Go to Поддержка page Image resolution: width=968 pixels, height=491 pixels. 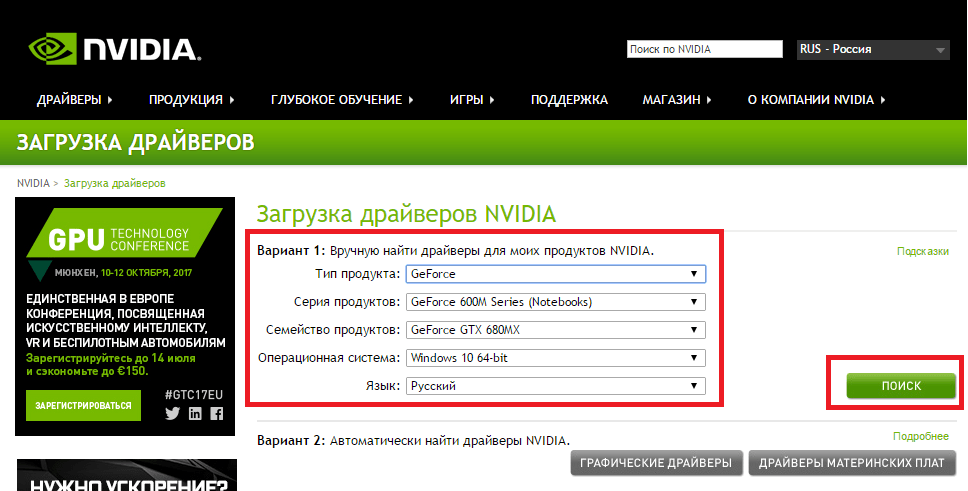pyautogui.click(x=569, y=99)
